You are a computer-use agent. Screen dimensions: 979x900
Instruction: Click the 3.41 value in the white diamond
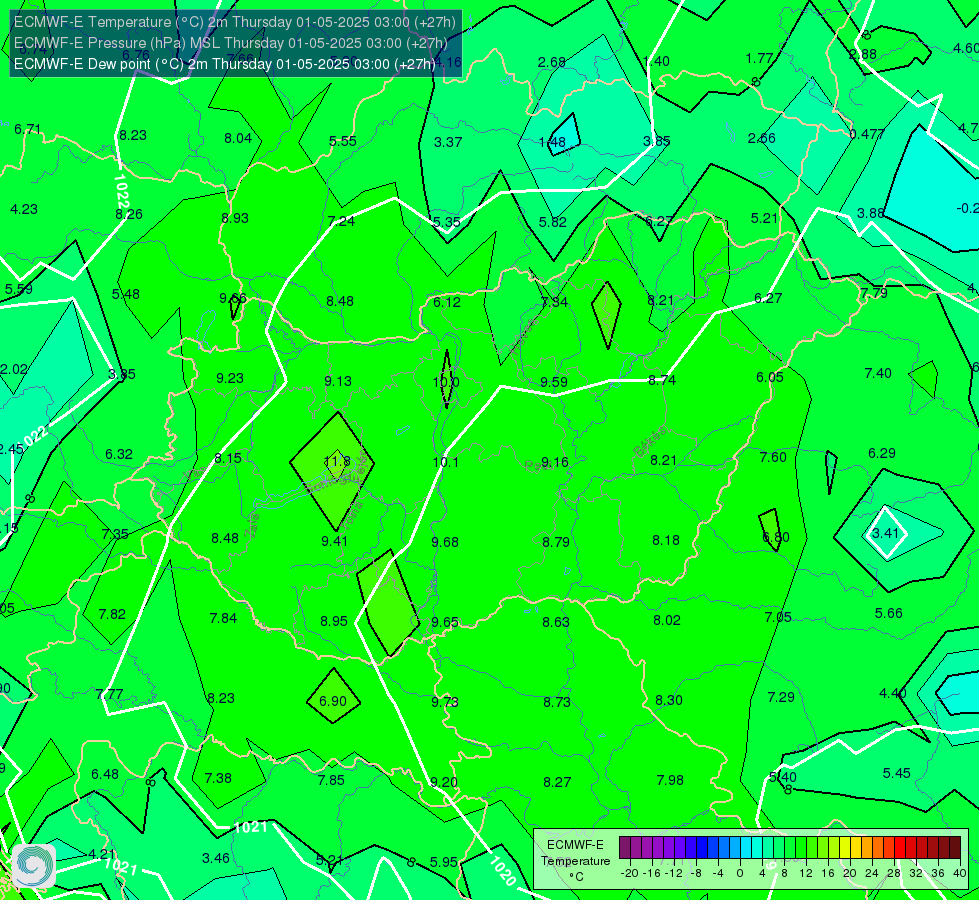(x=885, y=533)
